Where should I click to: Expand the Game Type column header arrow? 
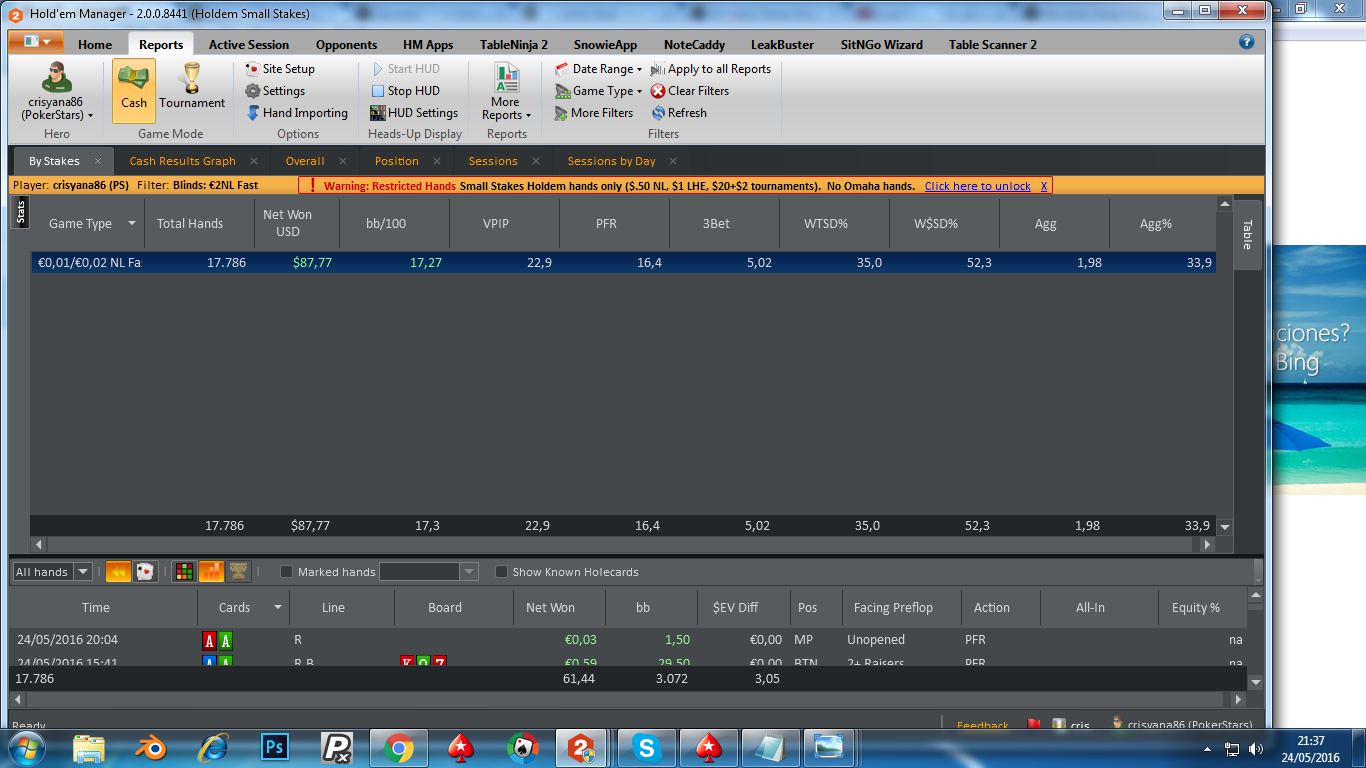[x=131, y=224]
